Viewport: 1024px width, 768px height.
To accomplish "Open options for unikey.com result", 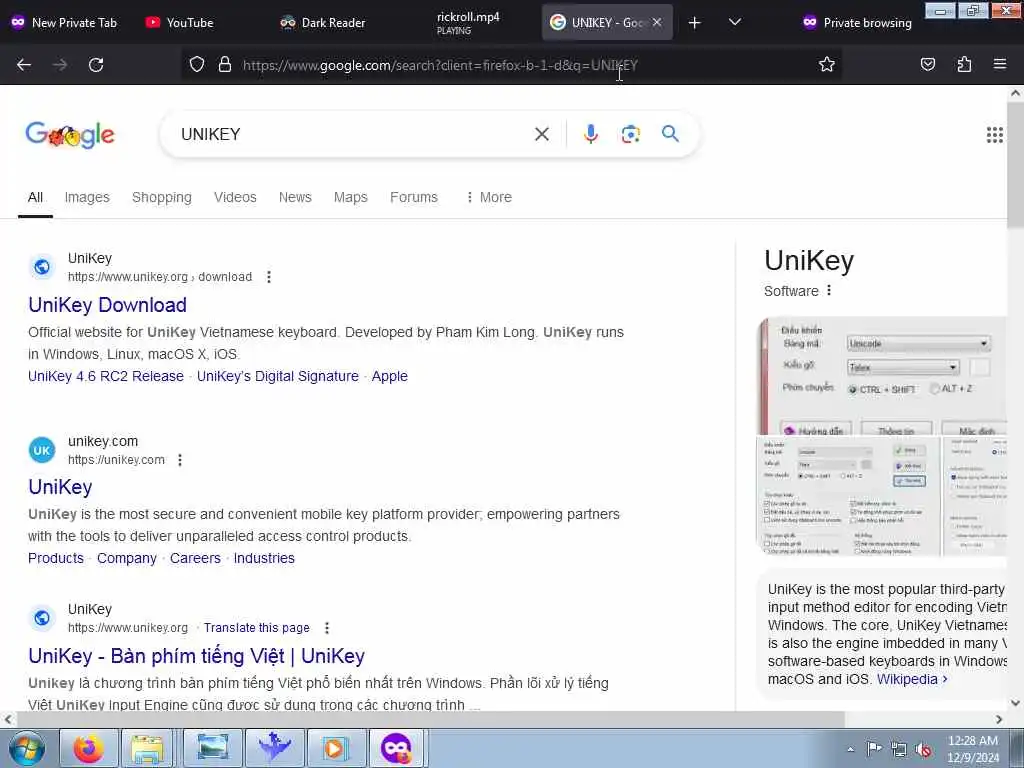I will point(180,460).
